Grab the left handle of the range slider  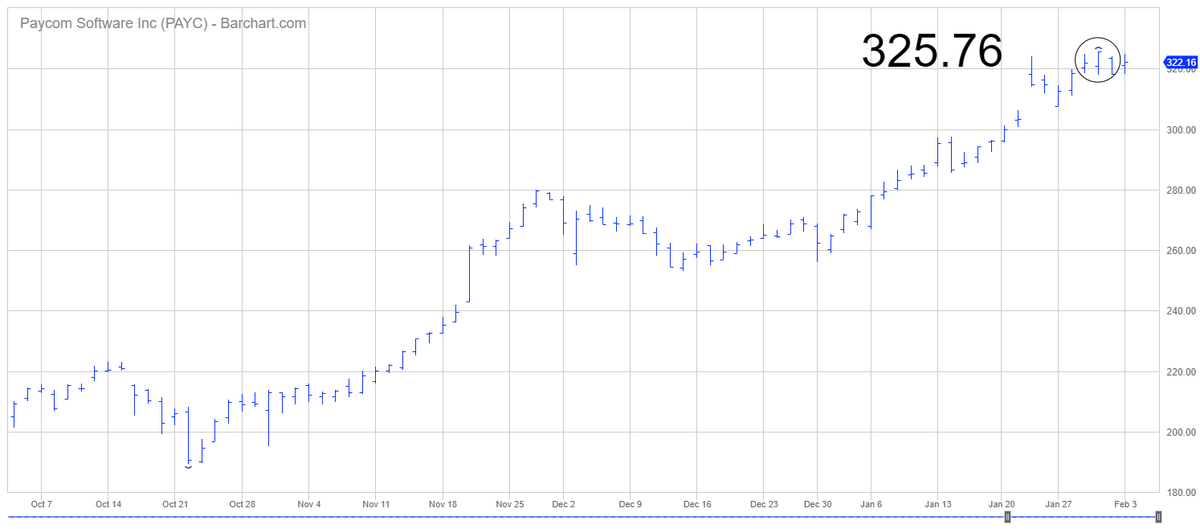point(1007,517)
